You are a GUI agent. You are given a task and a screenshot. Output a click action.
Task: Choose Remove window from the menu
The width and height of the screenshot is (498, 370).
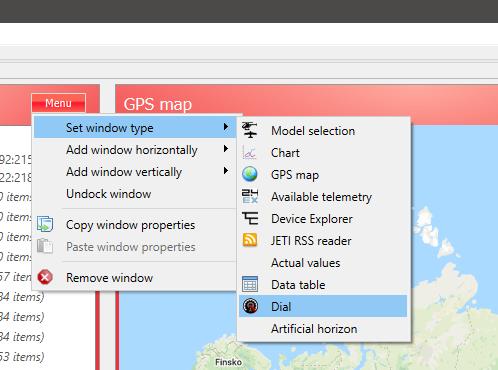click(x=135, y=277)
